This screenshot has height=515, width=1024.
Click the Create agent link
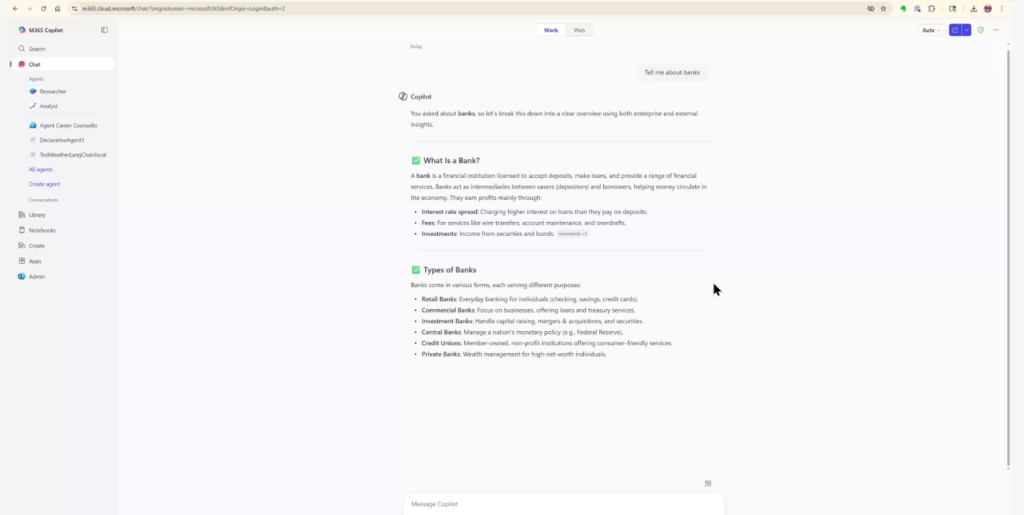pos(44,184)
